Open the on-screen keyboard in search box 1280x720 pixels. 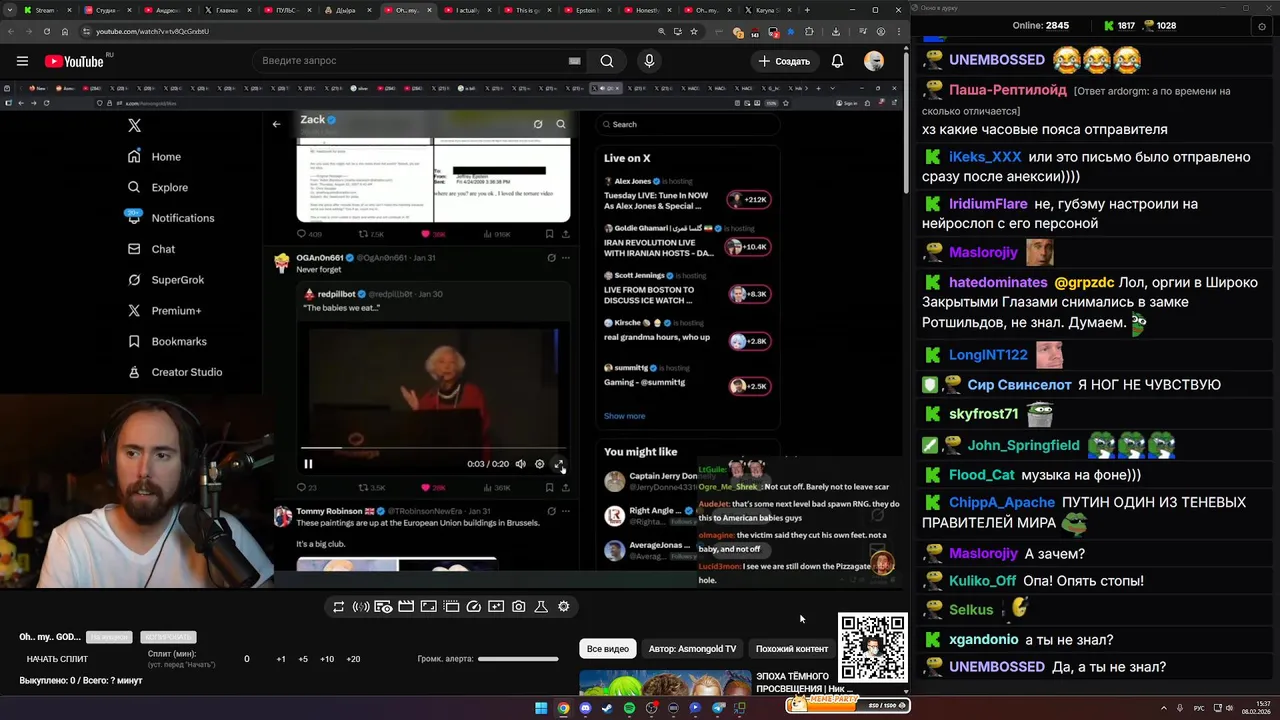[x=574, y=61]
